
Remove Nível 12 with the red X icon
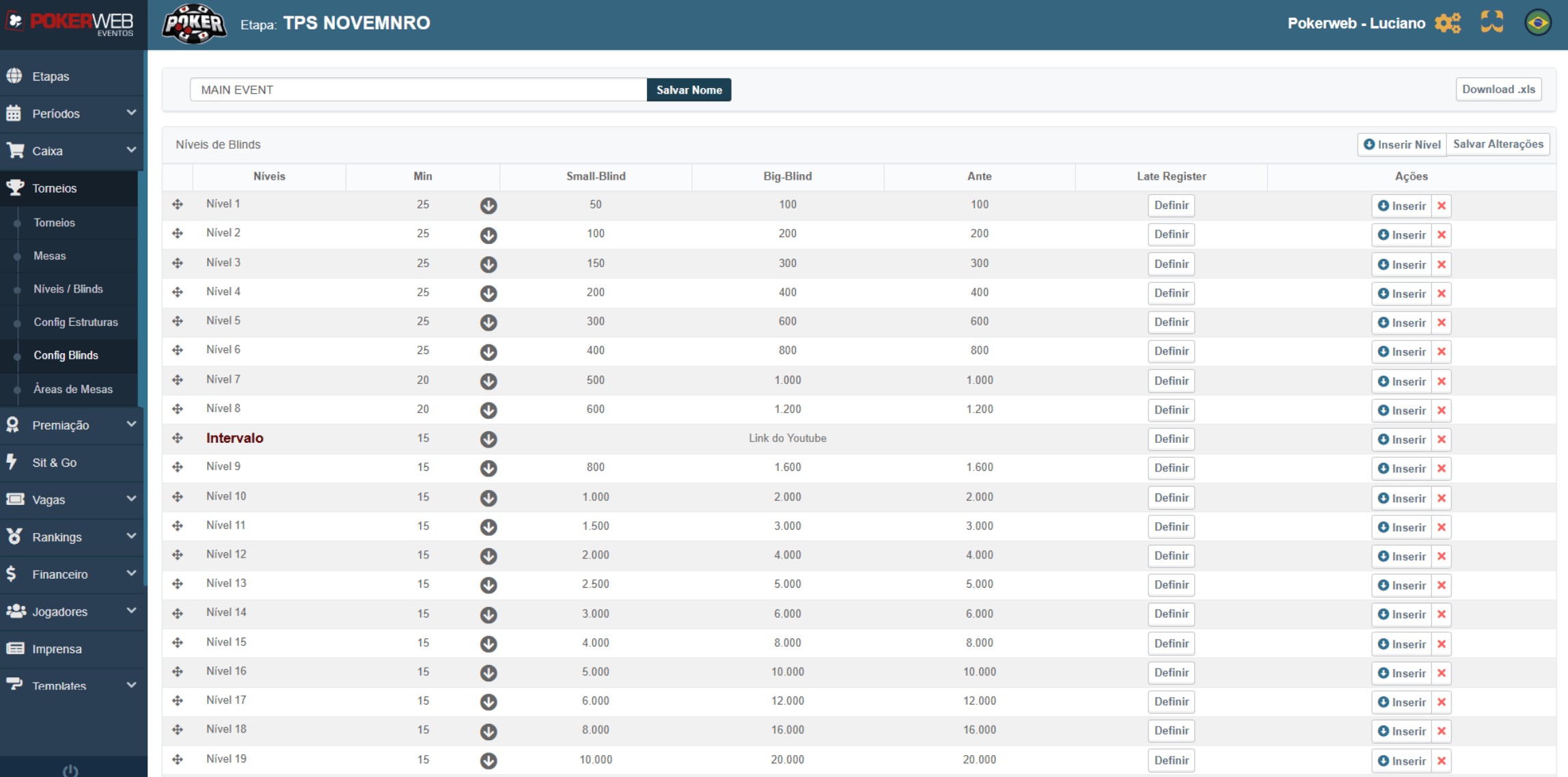[x=1442, y=556]
